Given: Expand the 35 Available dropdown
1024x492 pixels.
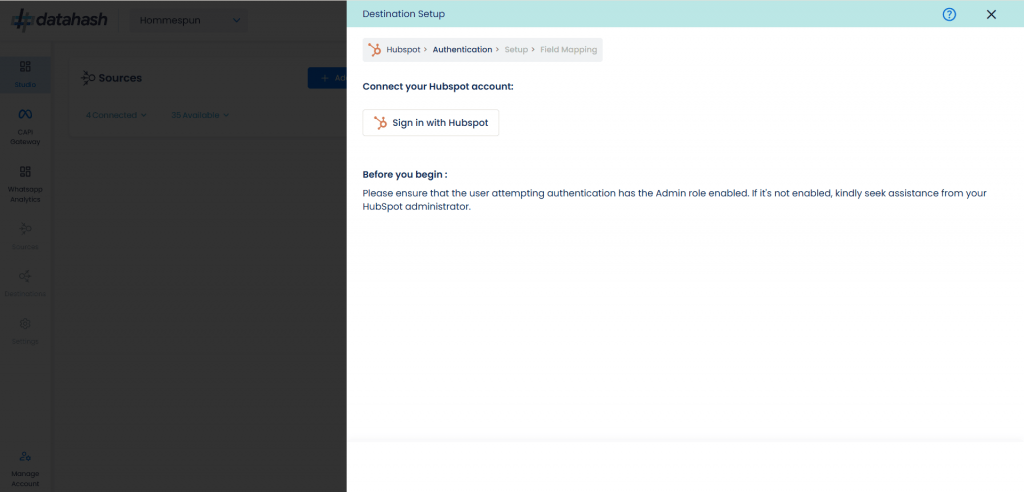Looking at the screenshot, I should [x=200, y=115].
